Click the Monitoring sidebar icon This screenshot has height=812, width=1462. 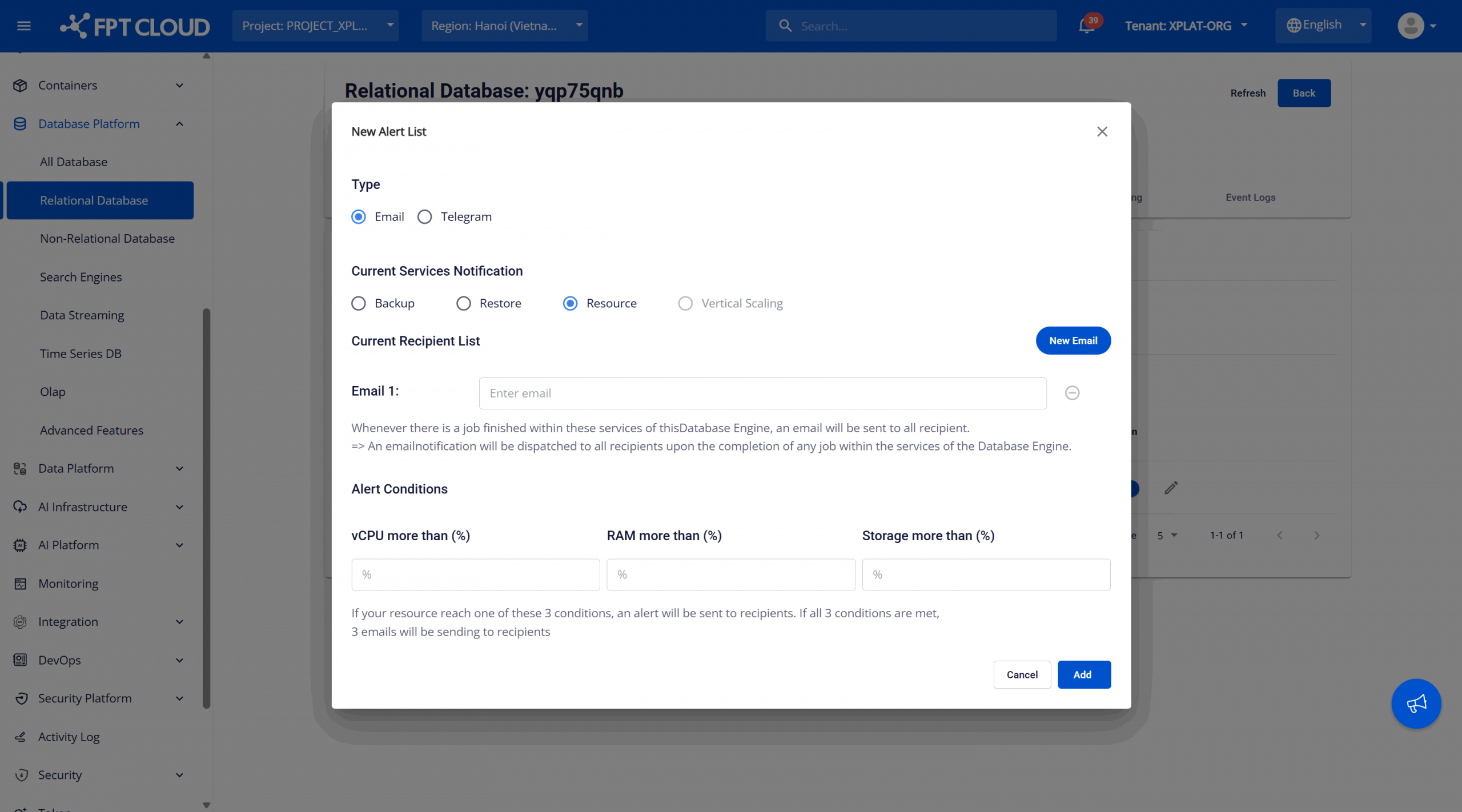21,584
